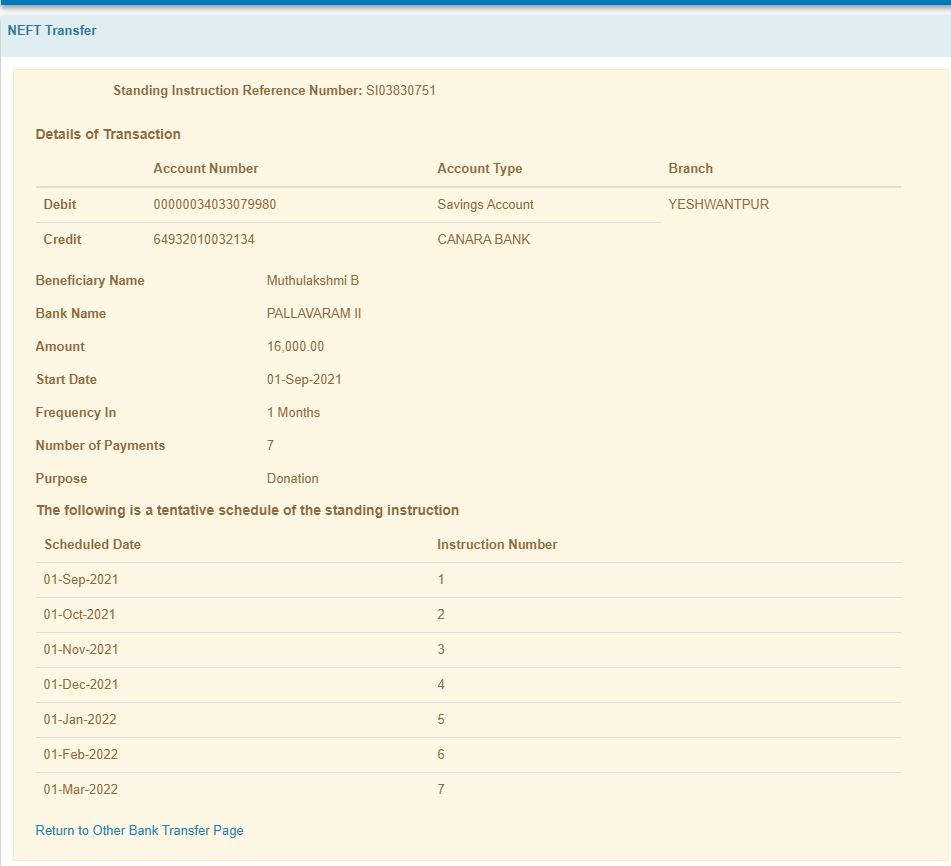Viewport: 951px width, 866px height.
Task: Click the Branch column header
Action: [690, 169]
